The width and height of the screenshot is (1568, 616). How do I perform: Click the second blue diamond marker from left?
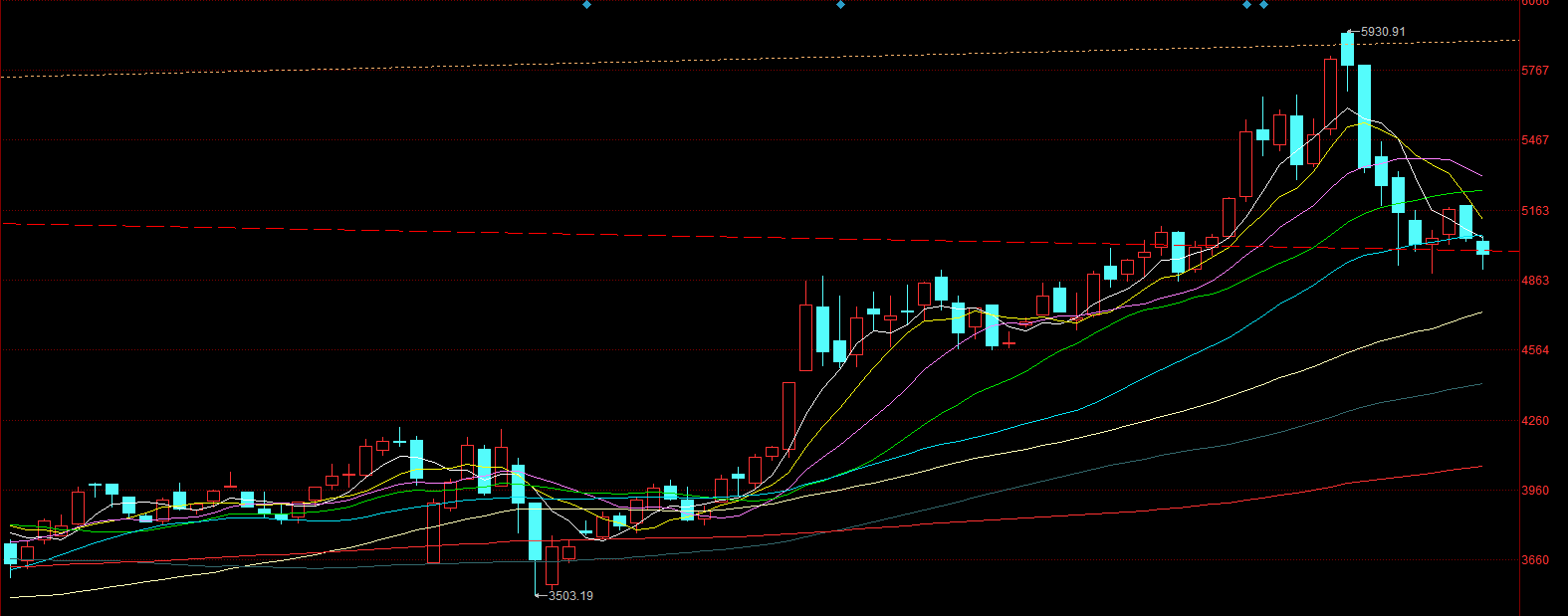click(840, 5)
